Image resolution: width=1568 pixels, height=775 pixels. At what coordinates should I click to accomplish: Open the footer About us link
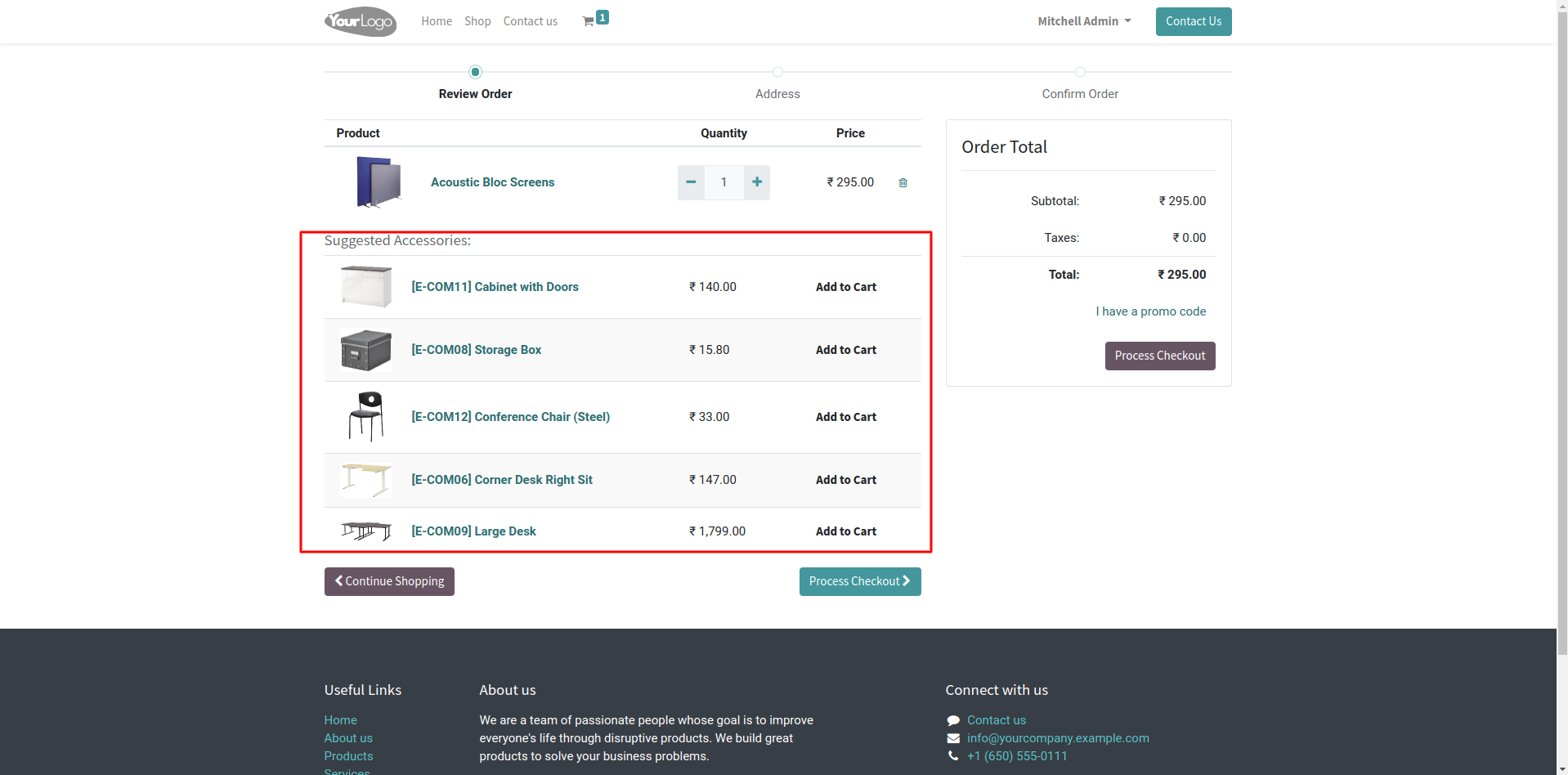pyautogui.click(x=348, y=738)
